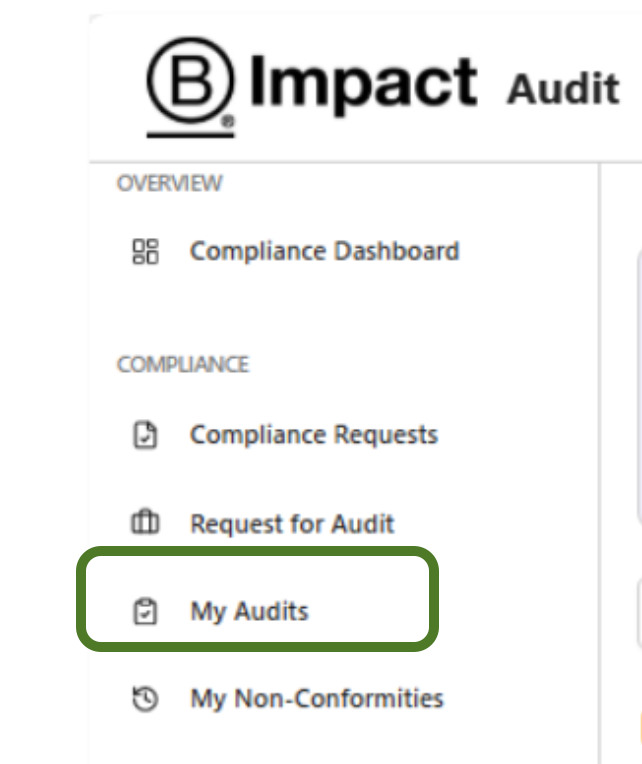Open the Compliance Dashboard menu item
This screenshot has height=764, width=642.
pos(324,251)
